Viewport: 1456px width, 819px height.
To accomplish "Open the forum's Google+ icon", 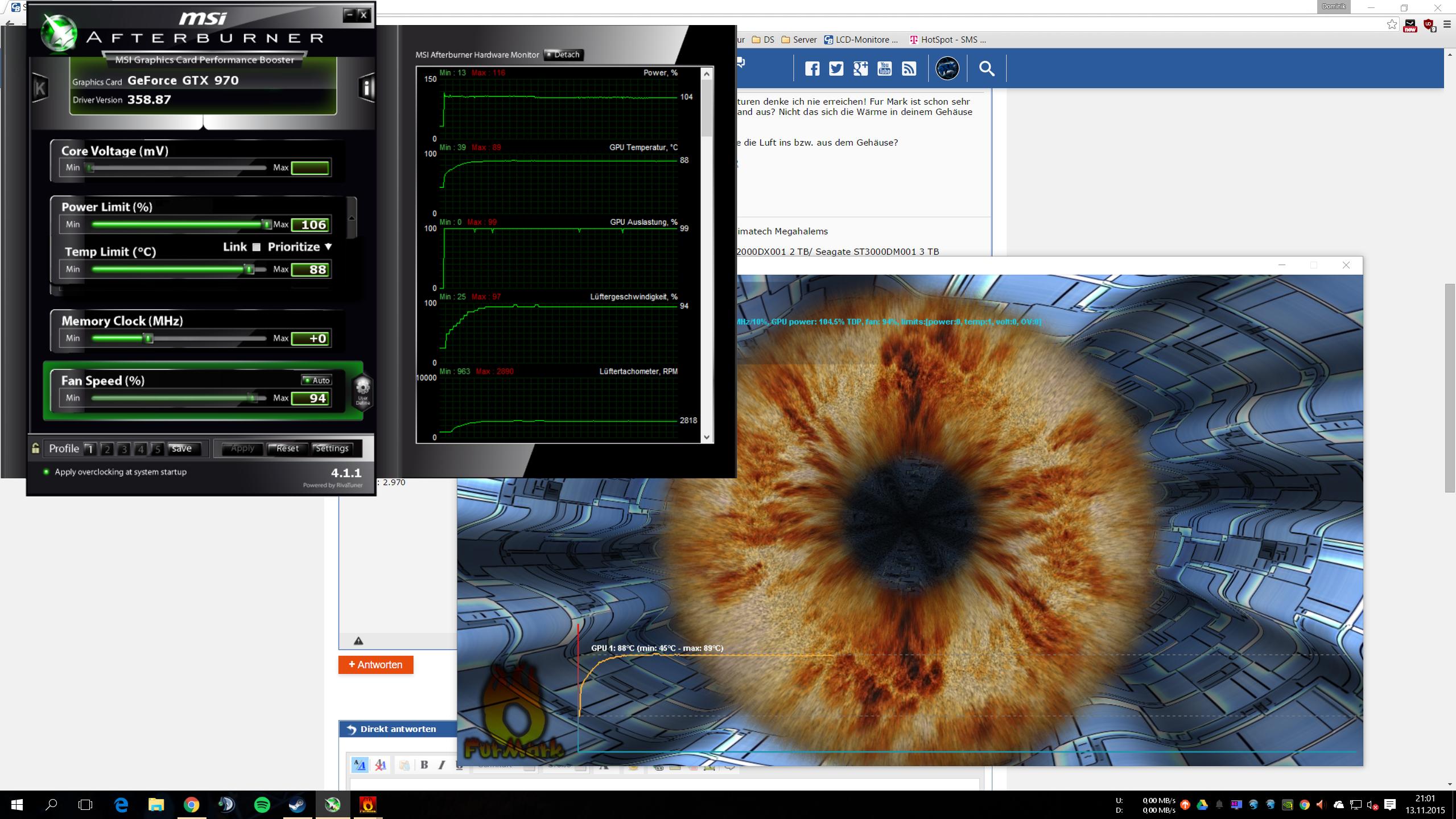I will tap(860, 69).
